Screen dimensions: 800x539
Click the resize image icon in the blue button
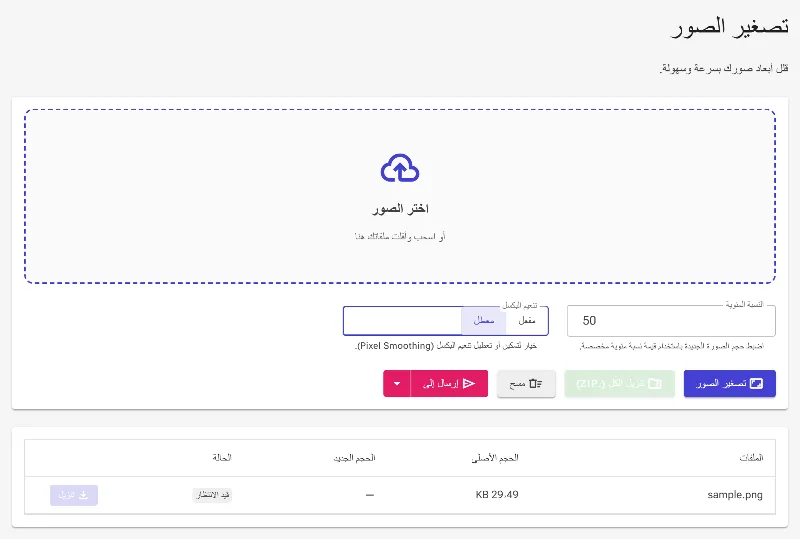point(757,383)
